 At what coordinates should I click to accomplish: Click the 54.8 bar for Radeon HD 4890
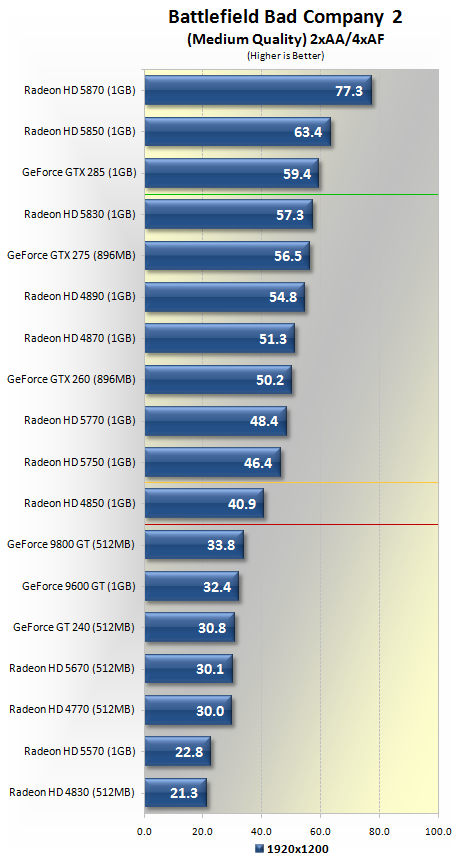pos(225,297)
